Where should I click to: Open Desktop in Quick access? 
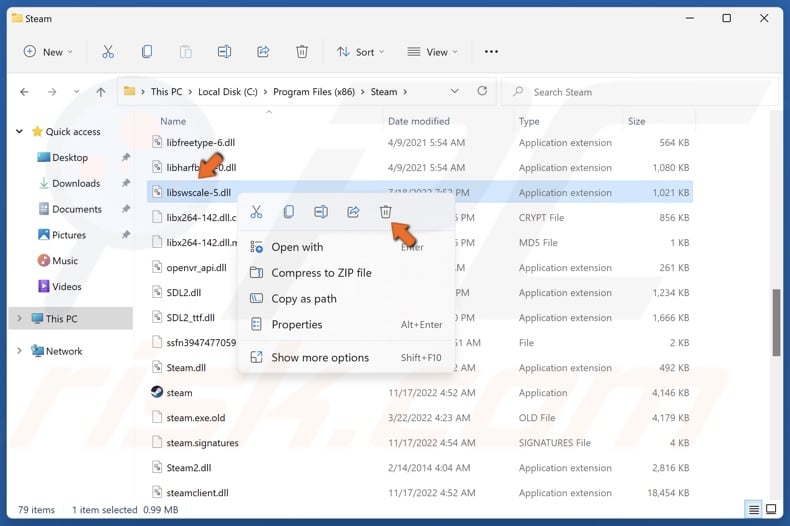(70, 157)
